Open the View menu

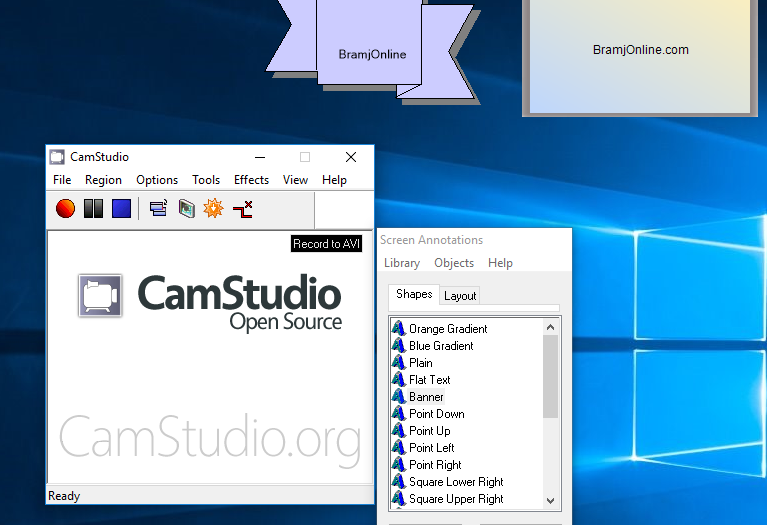pos(295,180)
